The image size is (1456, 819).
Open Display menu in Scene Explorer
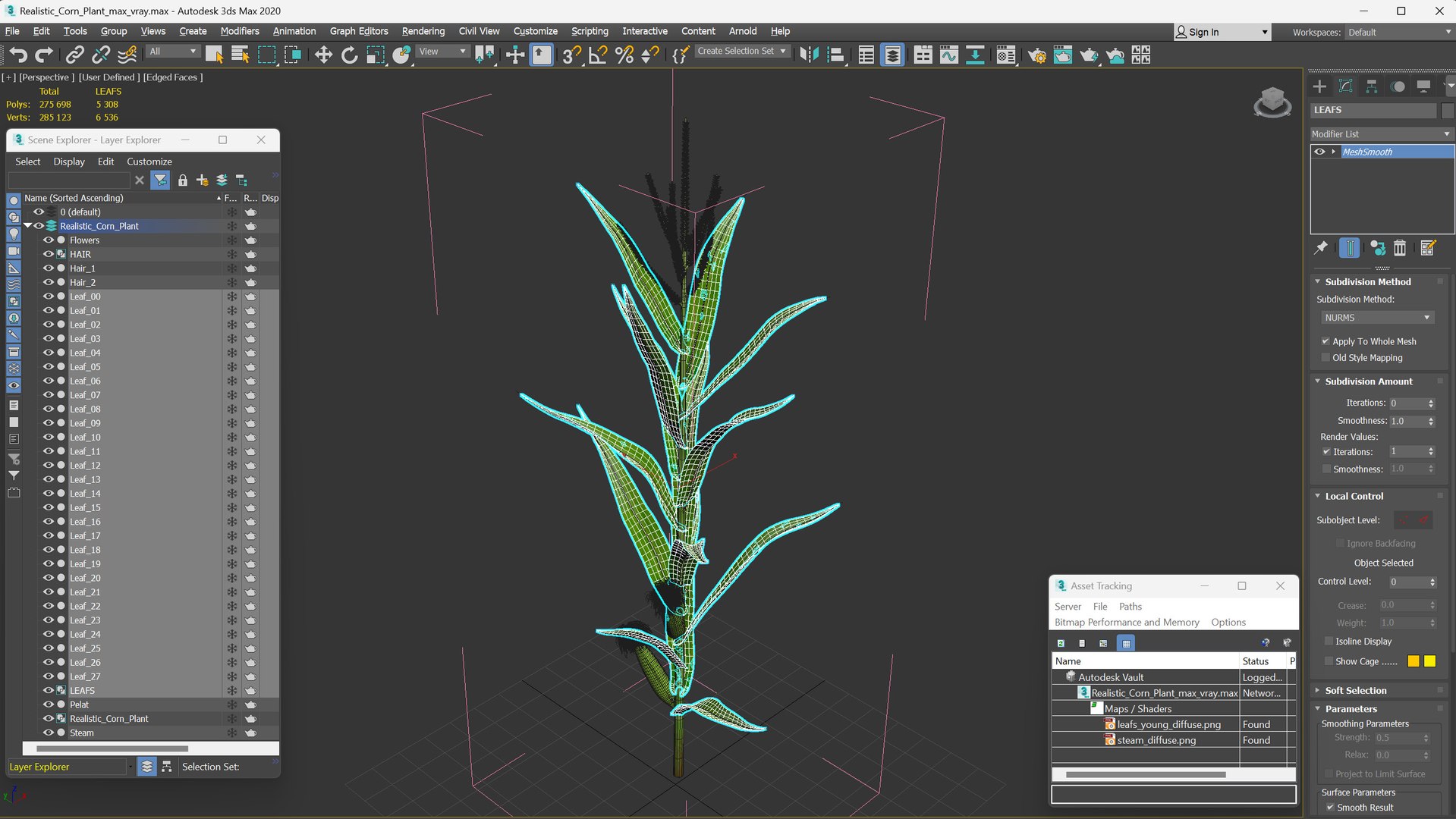click(69, 162)
